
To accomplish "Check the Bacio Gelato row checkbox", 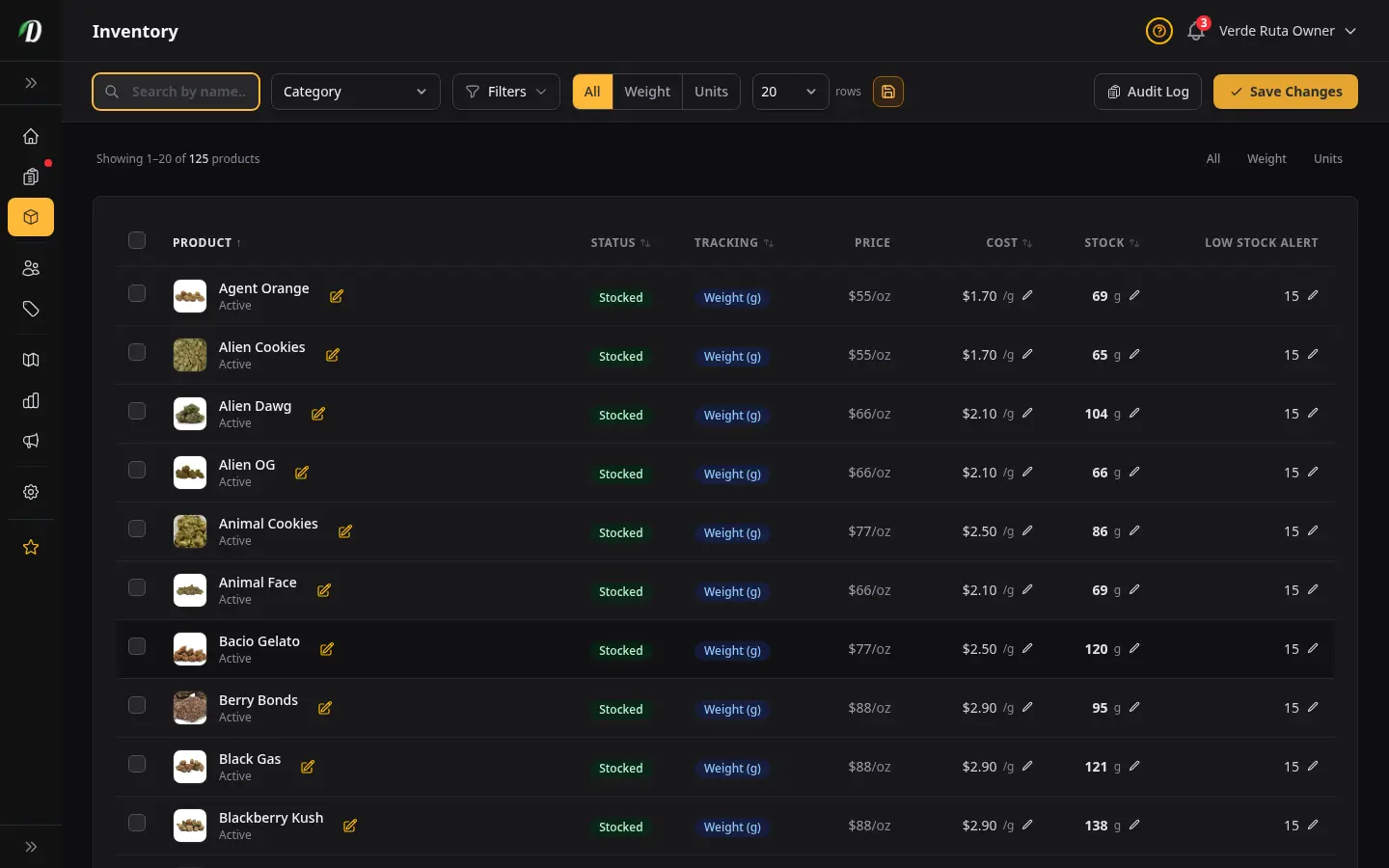I will (x=137, y=646).
